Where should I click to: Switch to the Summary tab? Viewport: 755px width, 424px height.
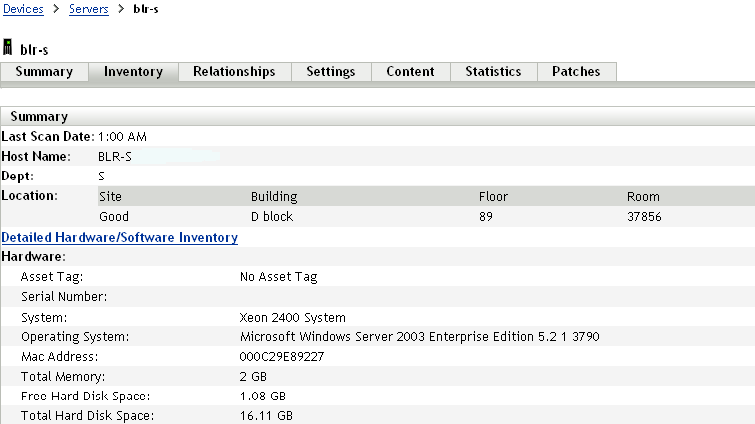(44, 72)
